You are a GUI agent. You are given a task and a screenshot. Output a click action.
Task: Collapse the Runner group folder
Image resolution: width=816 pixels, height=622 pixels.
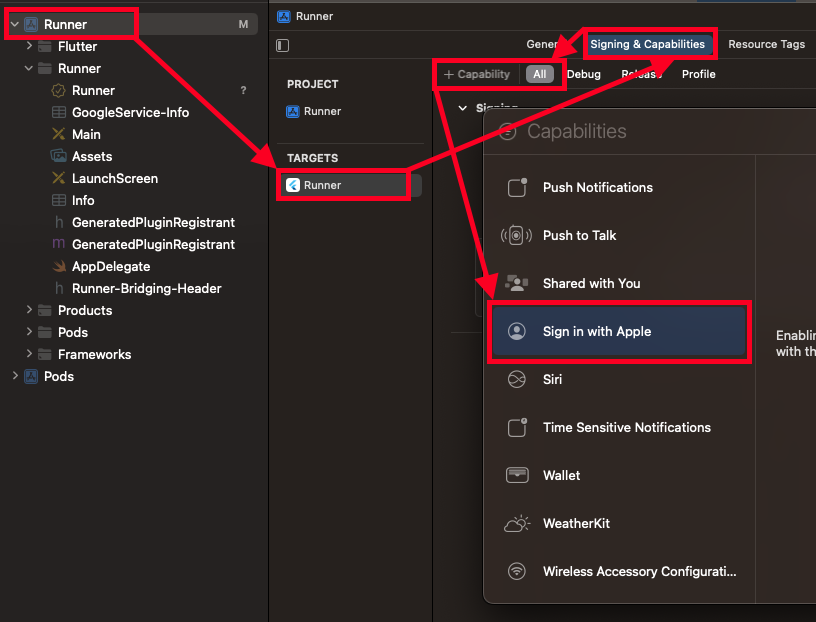tap(29, 68)
